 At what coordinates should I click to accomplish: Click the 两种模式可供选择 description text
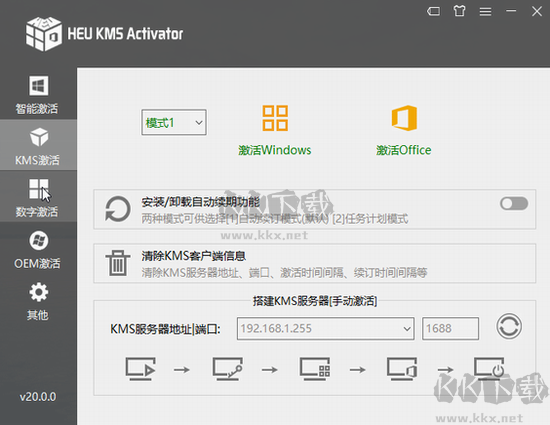[x=275, y=219]
